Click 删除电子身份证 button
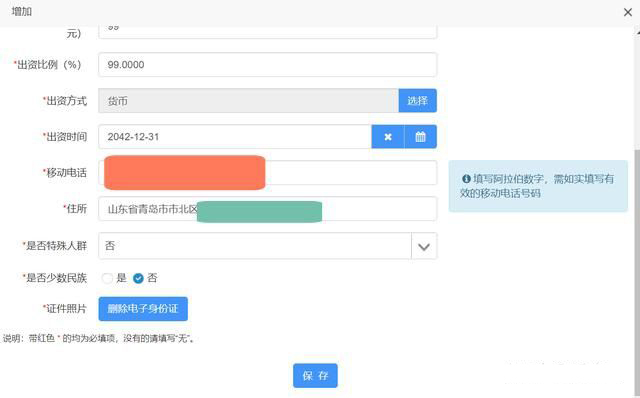This screenshot has width=640, height=398. pyautogui.click(x=143, y=309)
